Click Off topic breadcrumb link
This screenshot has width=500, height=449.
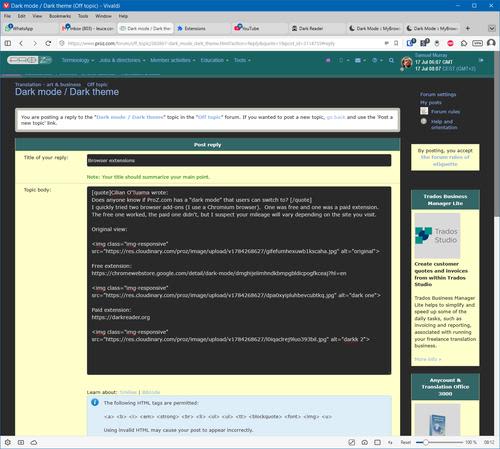(97, 84)
